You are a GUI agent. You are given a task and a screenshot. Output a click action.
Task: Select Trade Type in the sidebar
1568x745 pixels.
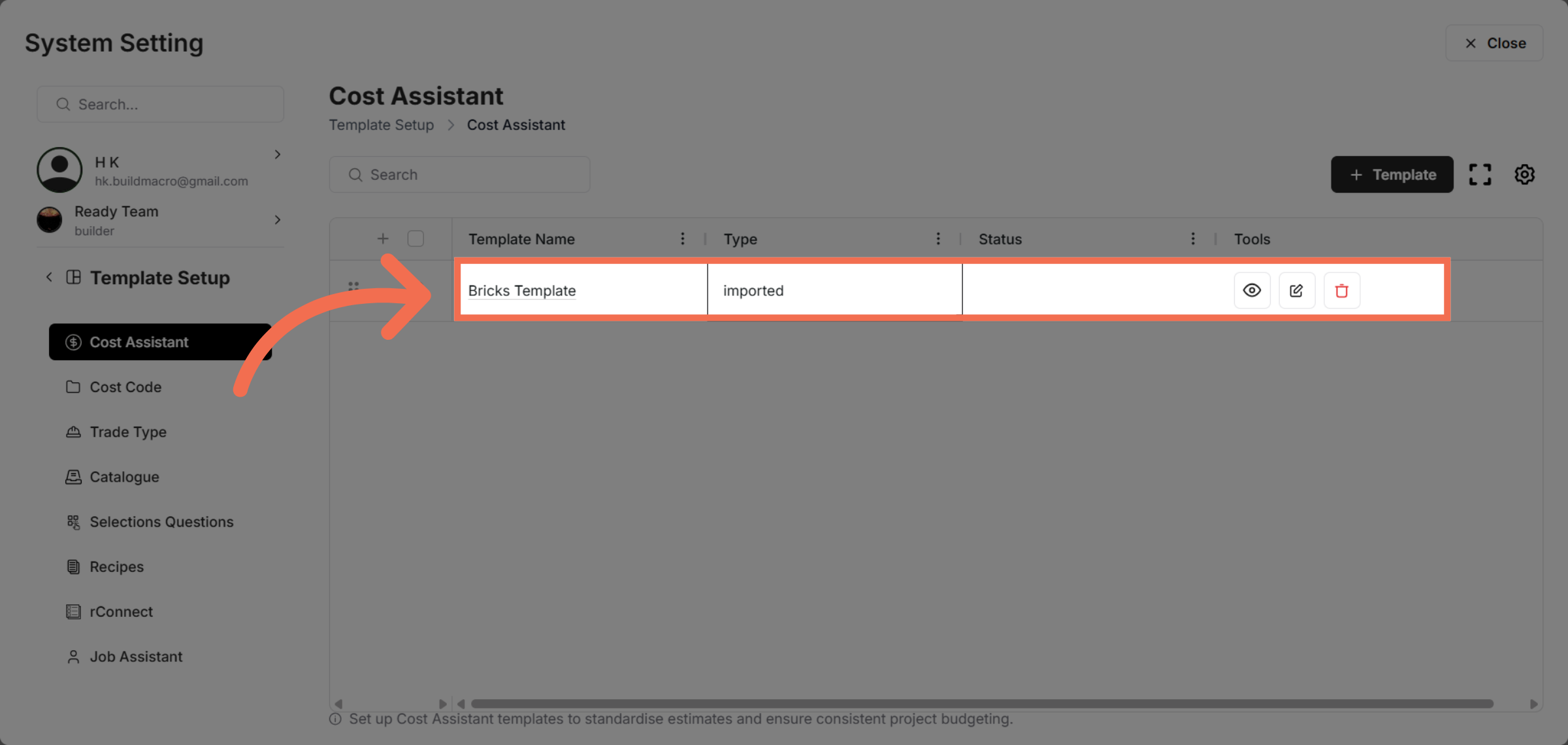[128, 431]
